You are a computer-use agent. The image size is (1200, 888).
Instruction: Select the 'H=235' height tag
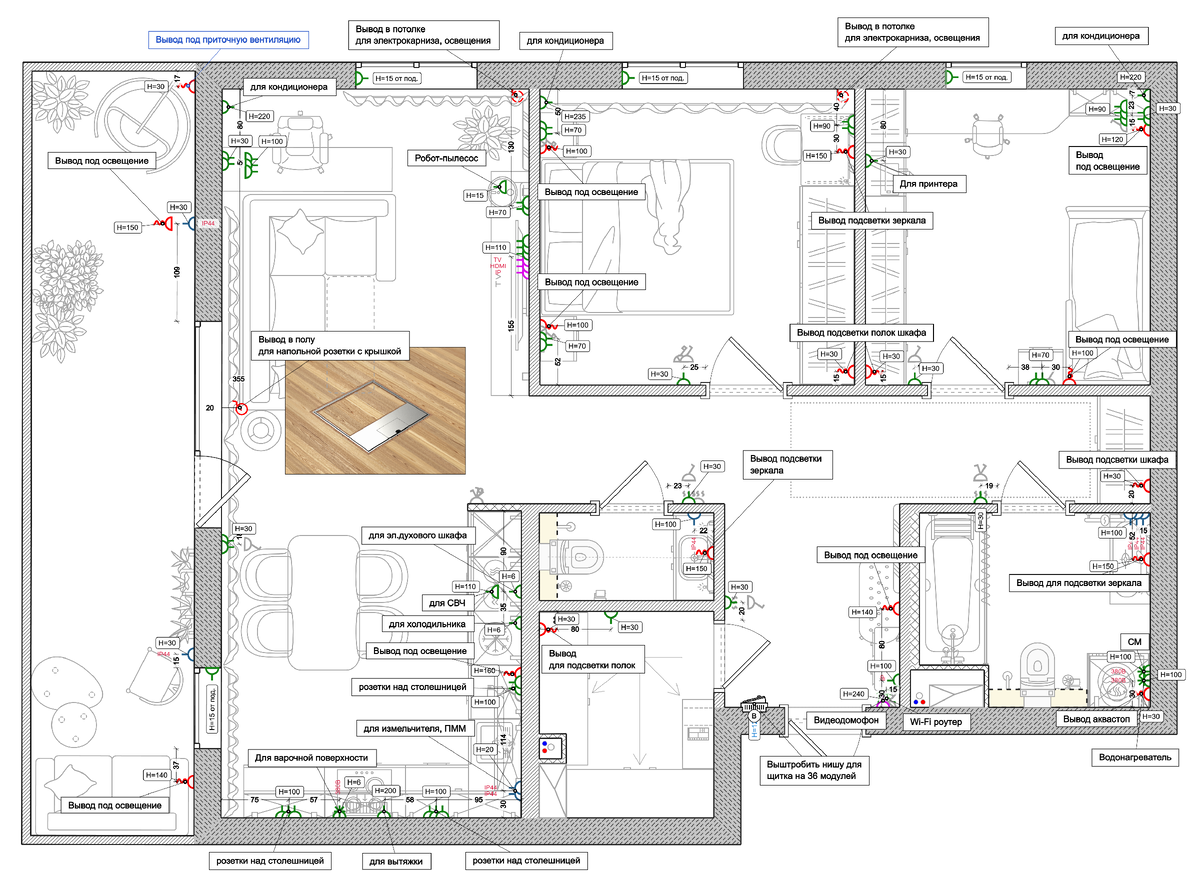tap(574, 117)
